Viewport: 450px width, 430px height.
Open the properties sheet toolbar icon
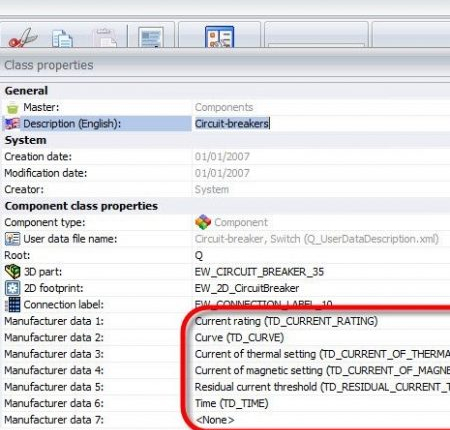pos(151,37)
